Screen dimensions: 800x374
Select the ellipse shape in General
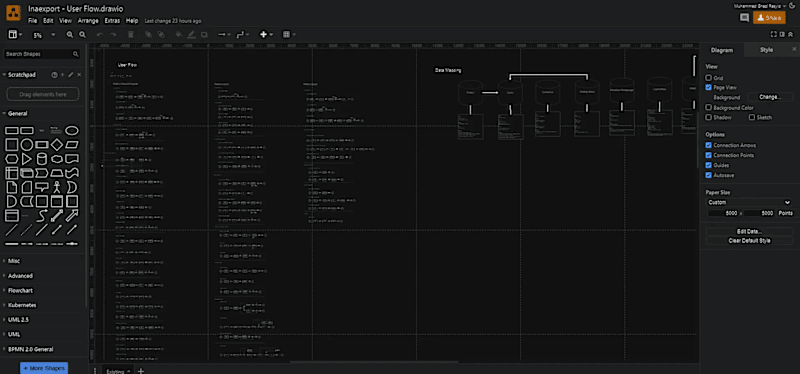[72, 131]
